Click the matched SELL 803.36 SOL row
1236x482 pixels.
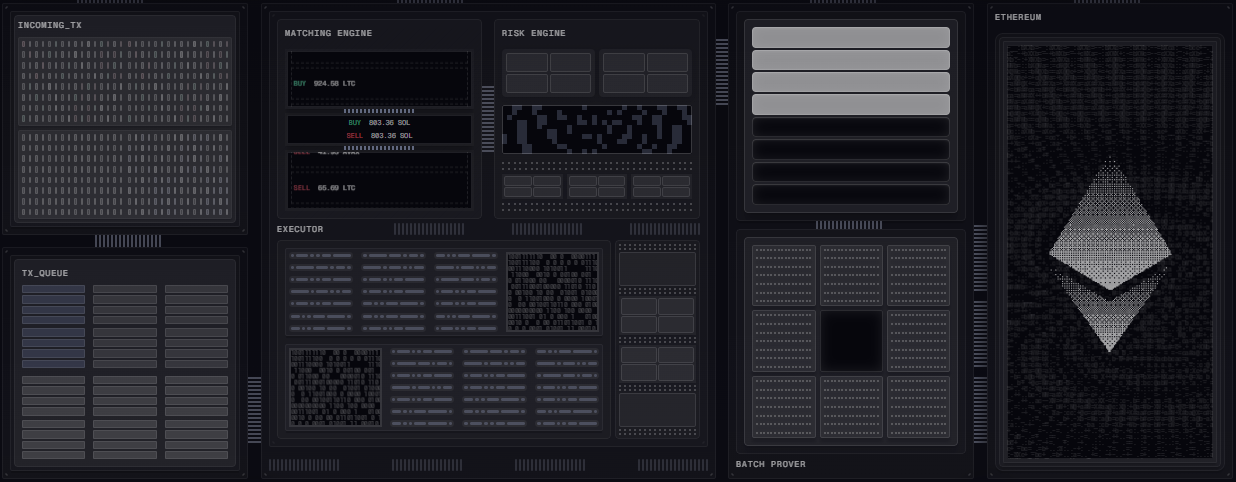pyautogui.click(x=379, y=136)
